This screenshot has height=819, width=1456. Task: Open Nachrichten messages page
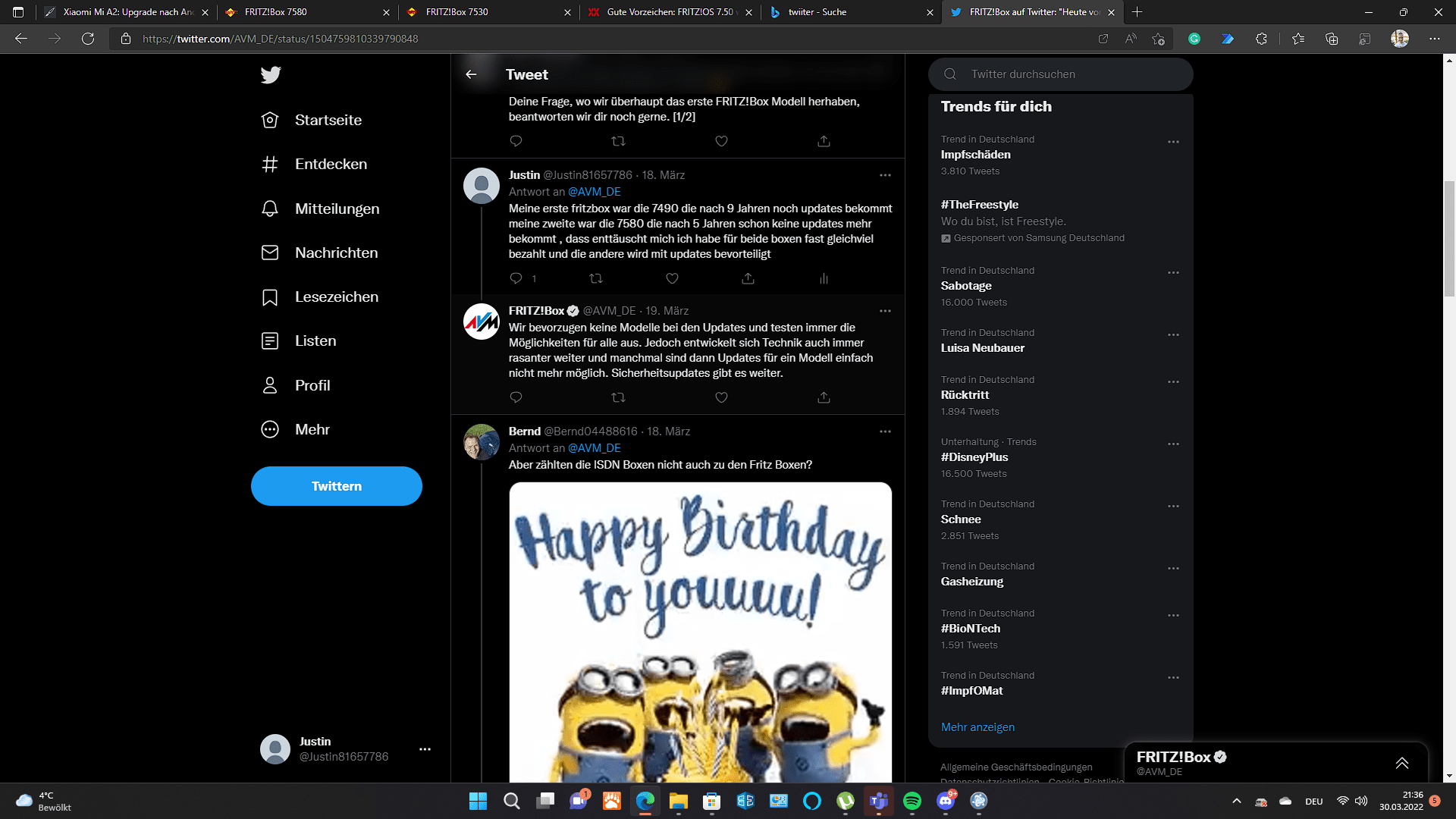tap(319, 253)
